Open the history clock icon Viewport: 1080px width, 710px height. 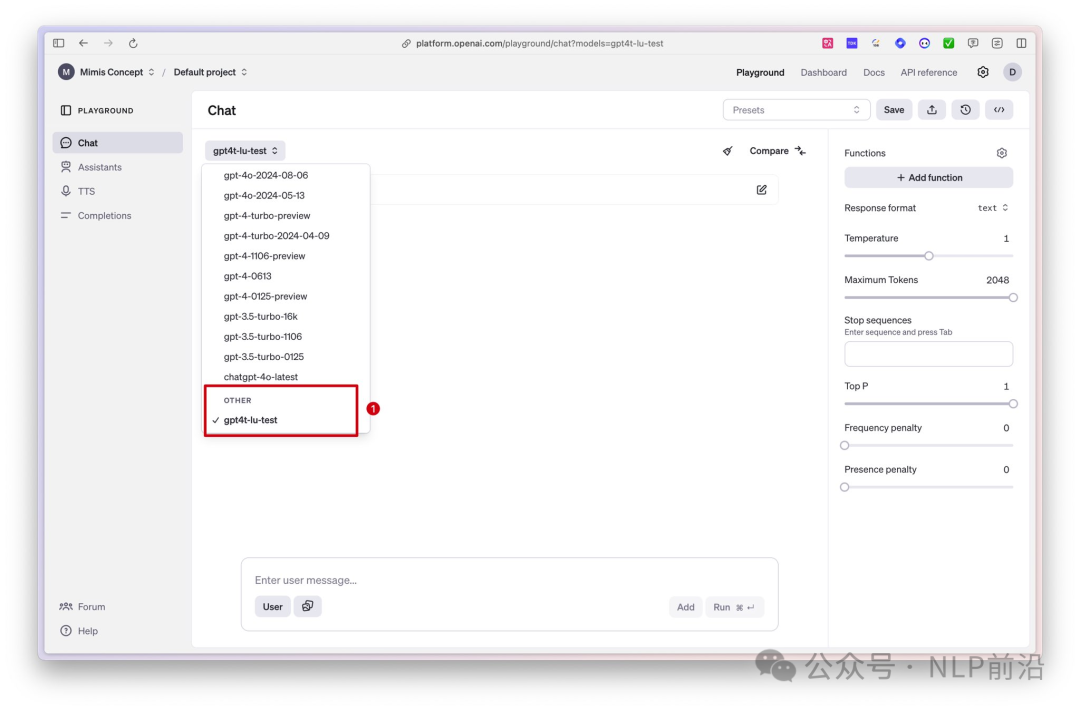[965, 110]
